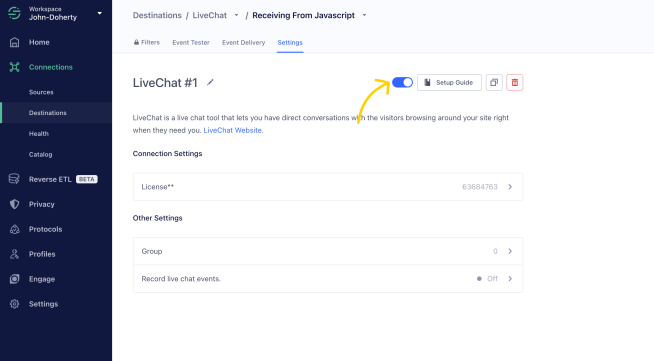
Task: Click the LiveChat #1 title
Action: 165,83
